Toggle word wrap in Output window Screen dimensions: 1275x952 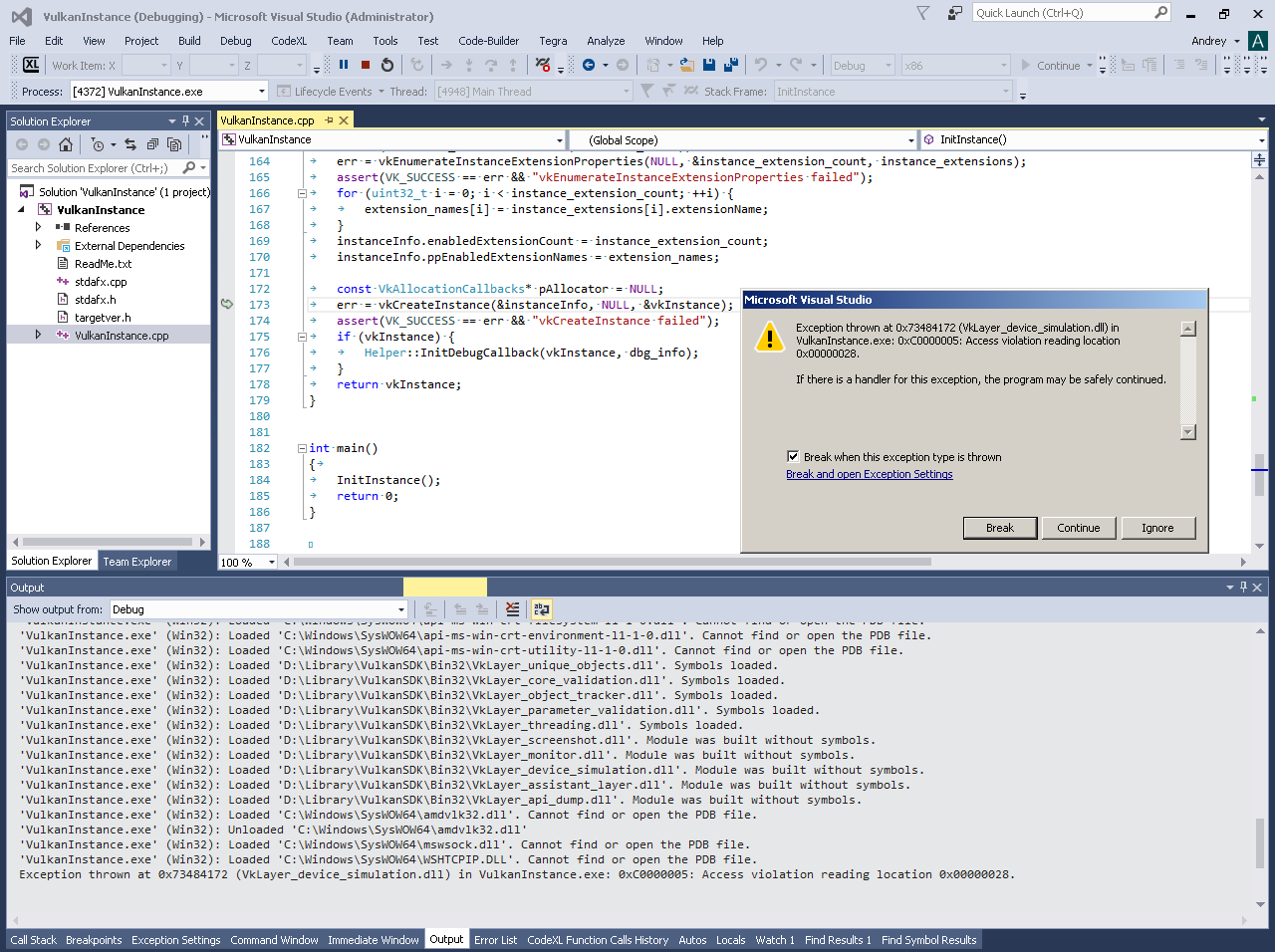[541, 609]
